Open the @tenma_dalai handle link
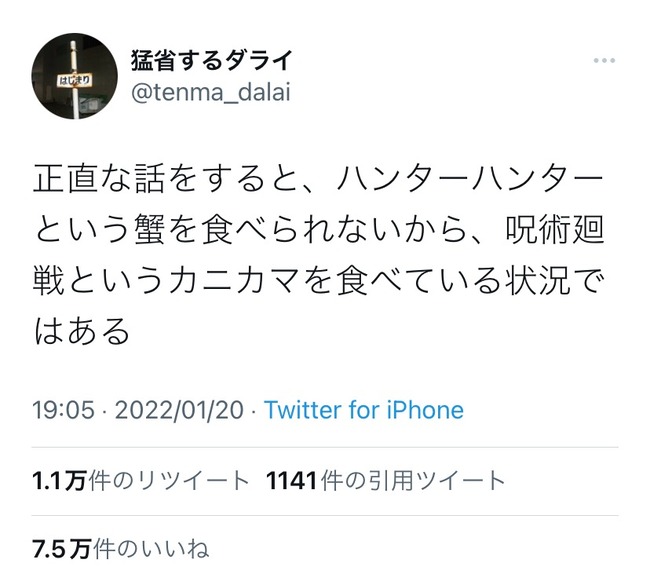 [211, 92]
